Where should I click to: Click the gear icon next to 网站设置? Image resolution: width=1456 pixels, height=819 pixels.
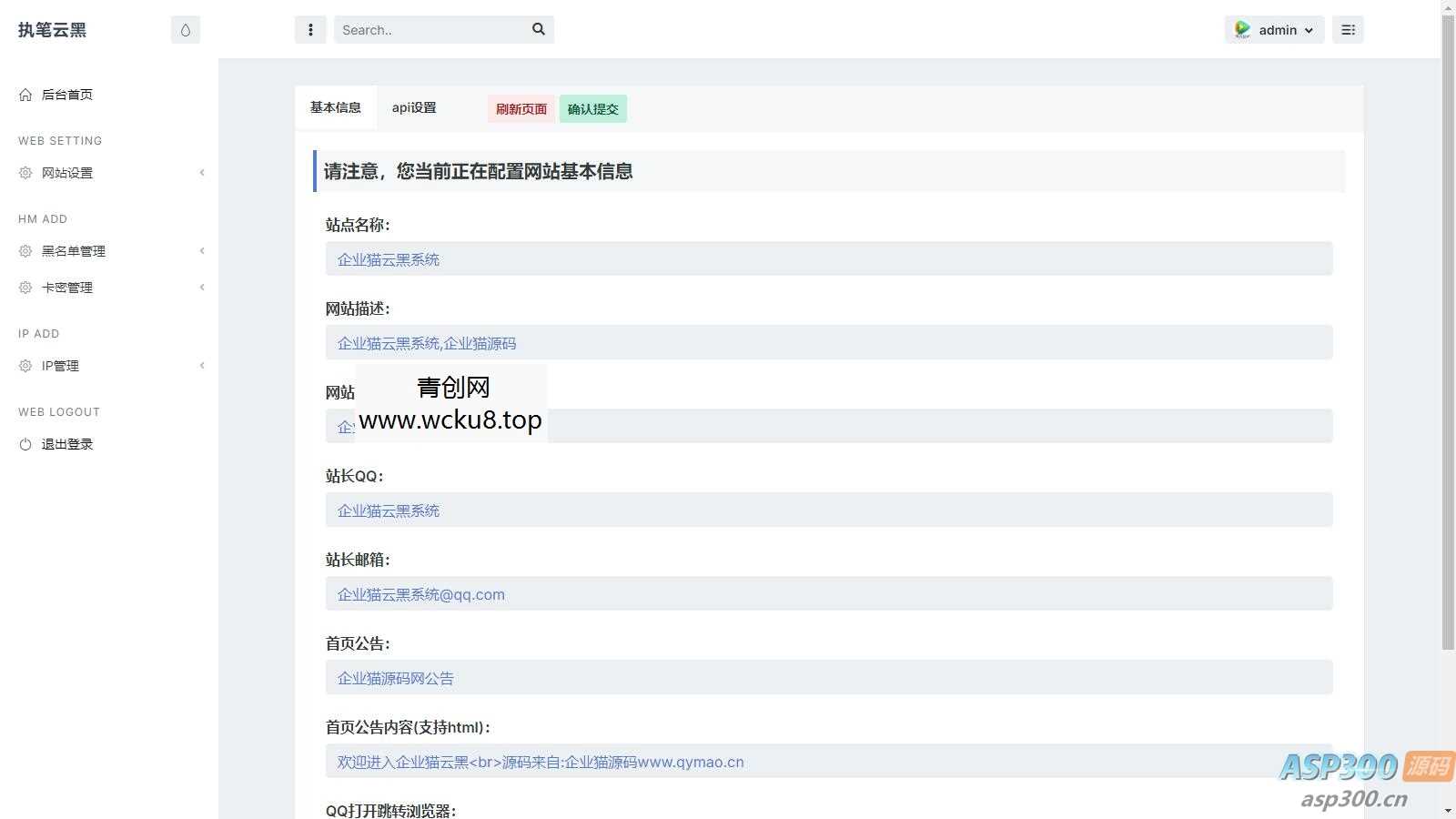[x=25, y=172]
